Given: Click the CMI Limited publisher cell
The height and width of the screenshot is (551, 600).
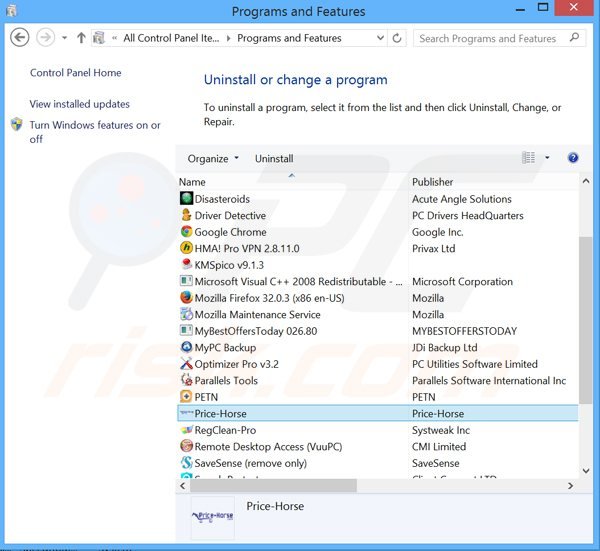Looking at the screenshot, I should click(x=439, y=447).
